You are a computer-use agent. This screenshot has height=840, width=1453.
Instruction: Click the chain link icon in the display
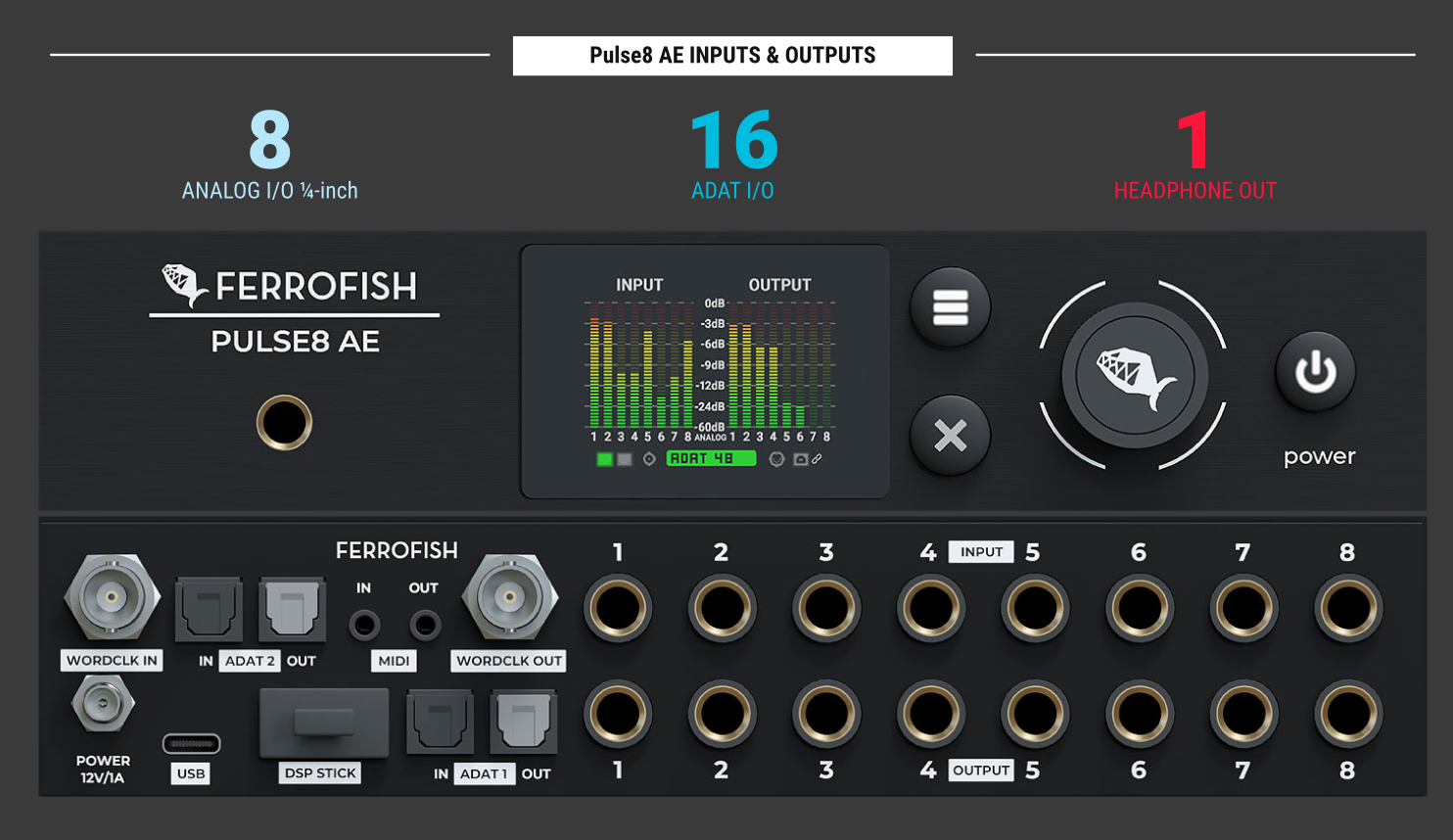point(817,458)
